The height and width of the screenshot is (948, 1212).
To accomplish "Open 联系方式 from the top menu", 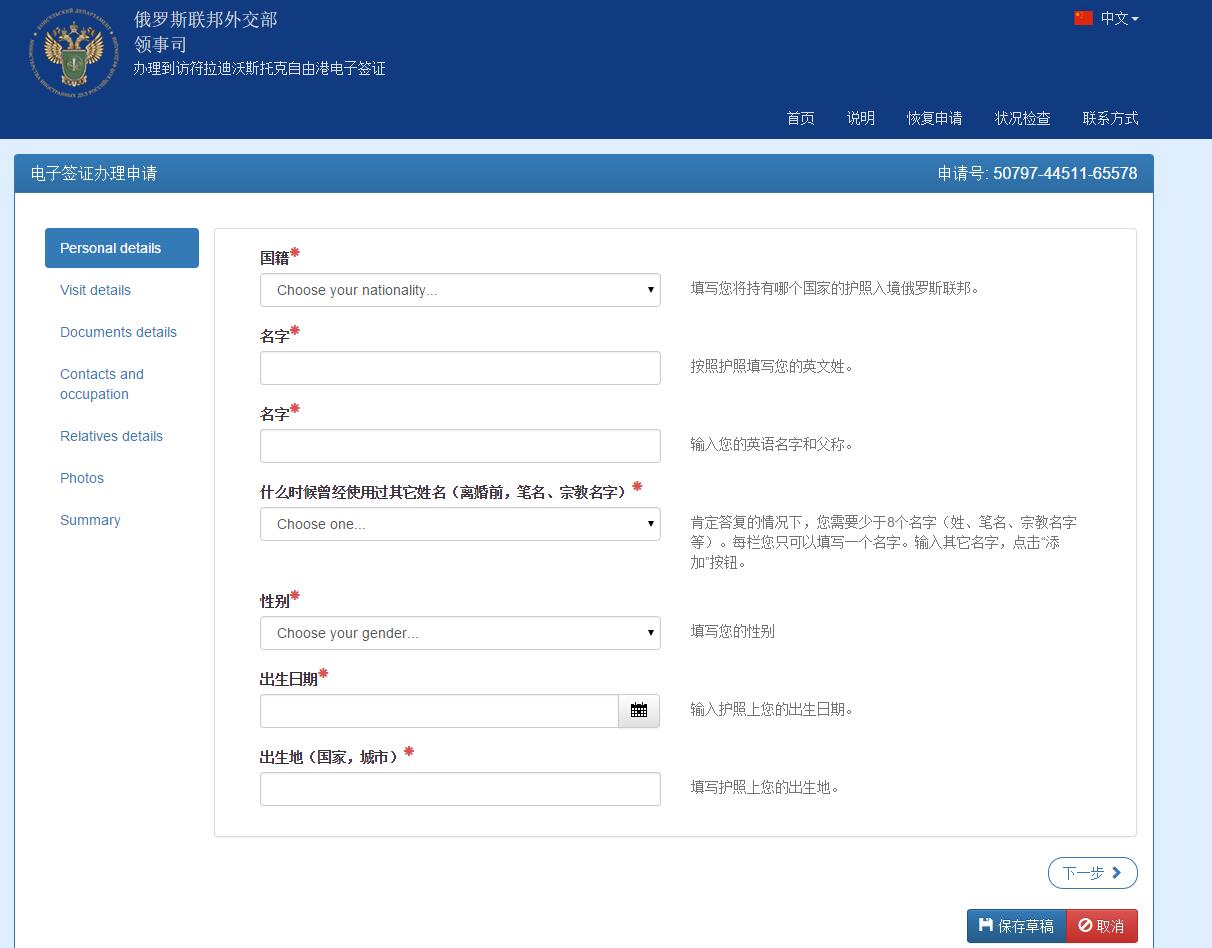I will [x=1110, y=118].
